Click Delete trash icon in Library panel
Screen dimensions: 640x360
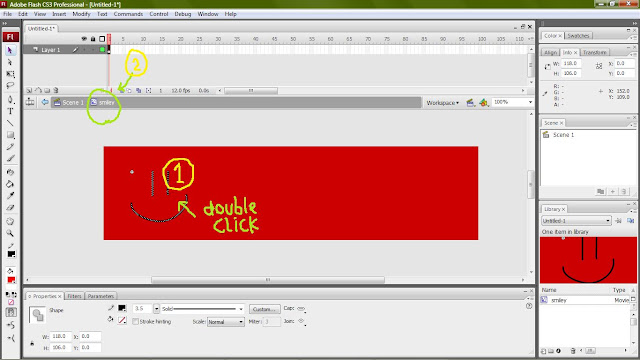[573, 351]
